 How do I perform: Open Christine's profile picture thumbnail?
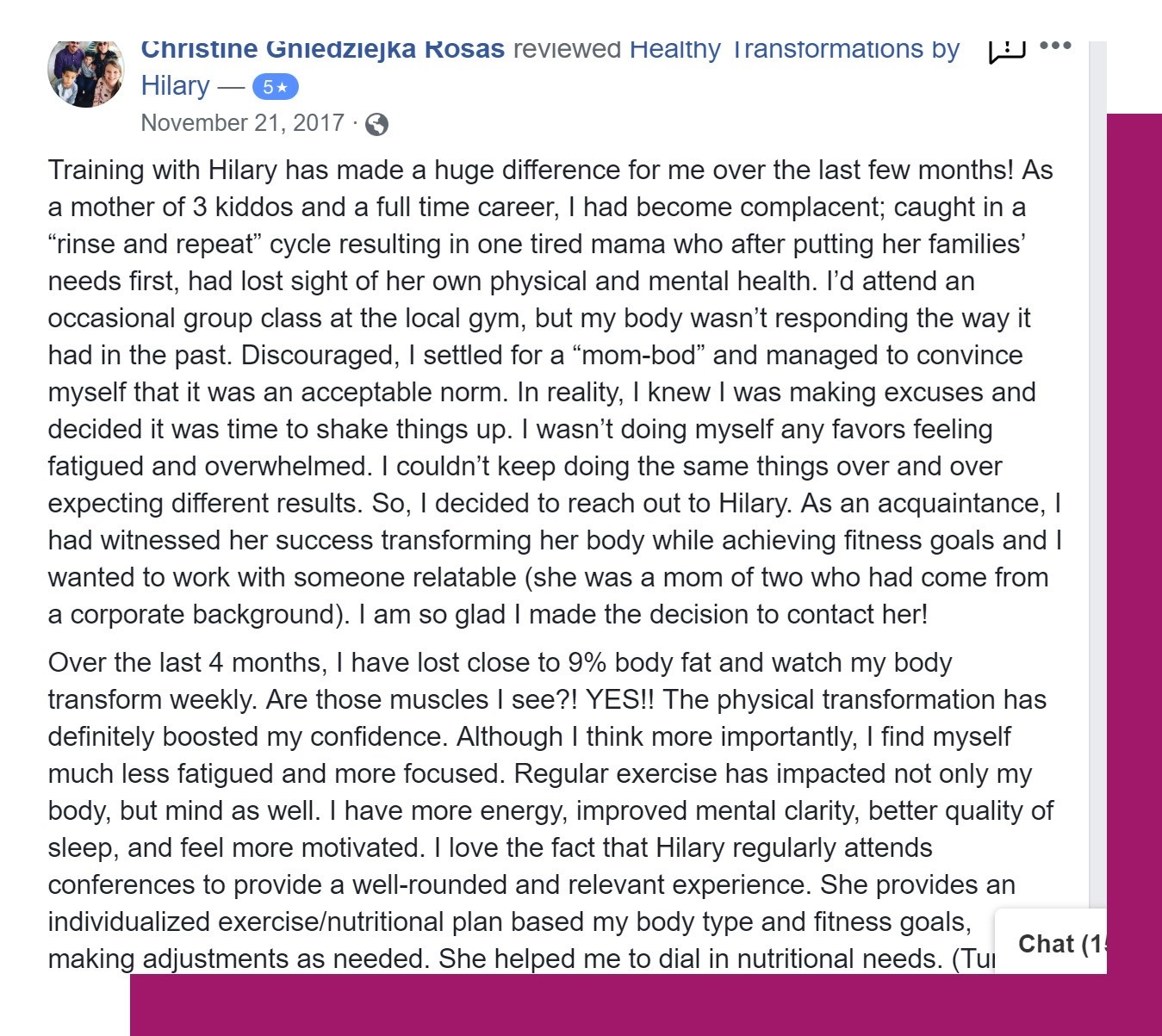point(86,72)
